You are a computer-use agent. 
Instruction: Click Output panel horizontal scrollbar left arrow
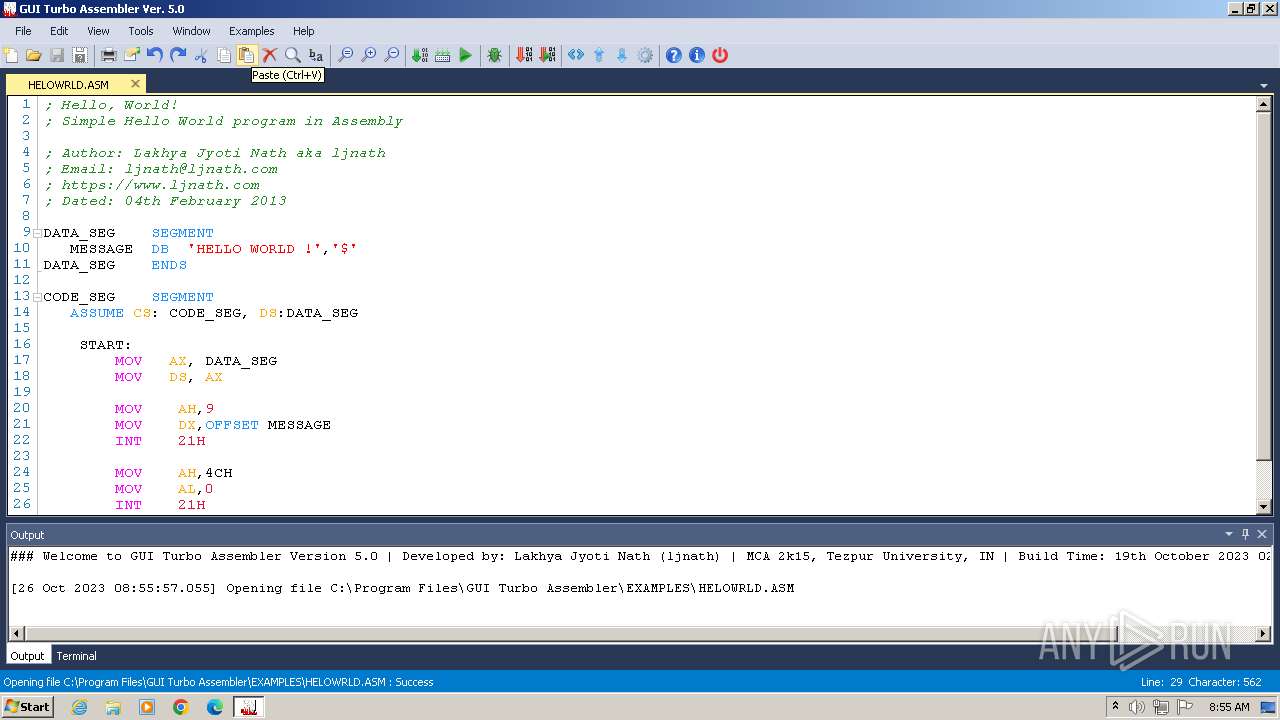pos(16,633)
